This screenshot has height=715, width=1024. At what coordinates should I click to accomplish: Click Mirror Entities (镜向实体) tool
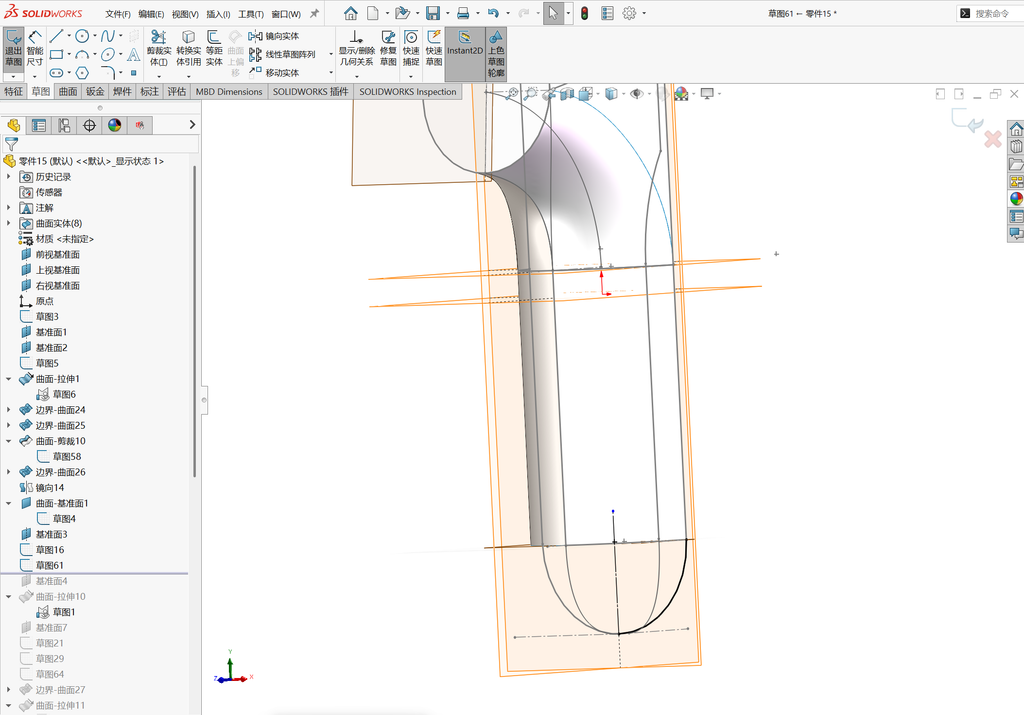point(274,36)
